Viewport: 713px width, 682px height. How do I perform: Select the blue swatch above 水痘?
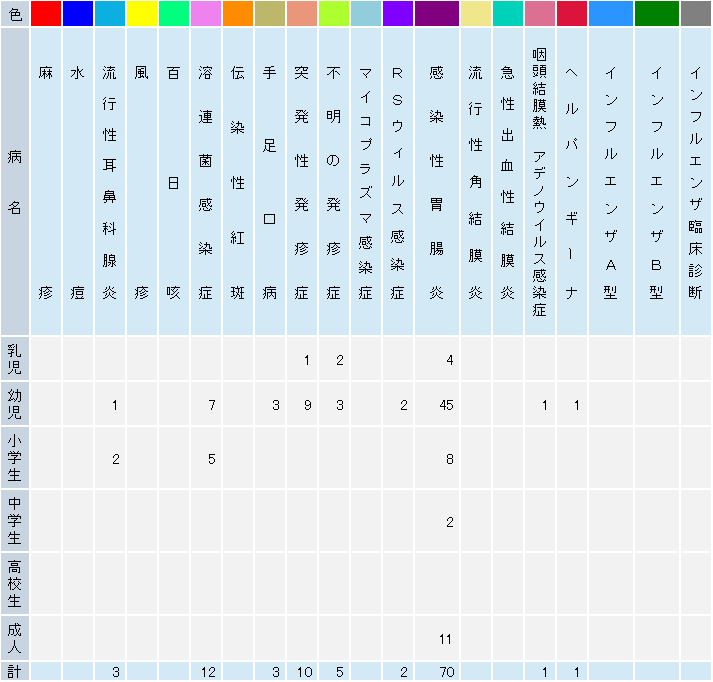pos(78,14)
